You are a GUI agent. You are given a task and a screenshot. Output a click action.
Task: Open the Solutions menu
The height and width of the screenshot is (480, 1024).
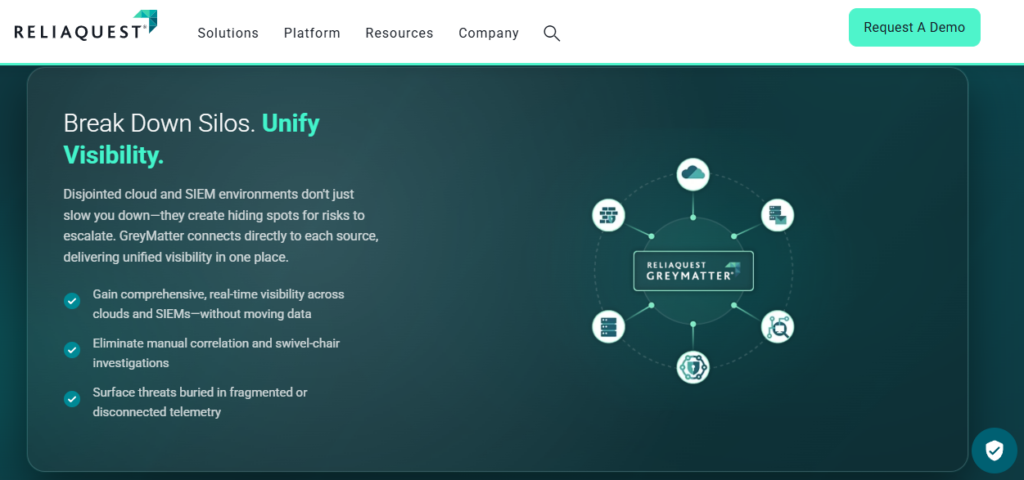[x=228, y=33]
